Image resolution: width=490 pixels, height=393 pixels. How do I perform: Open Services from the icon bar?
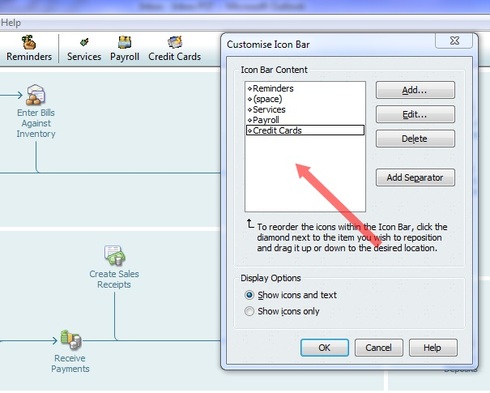[x=84, y=49]
